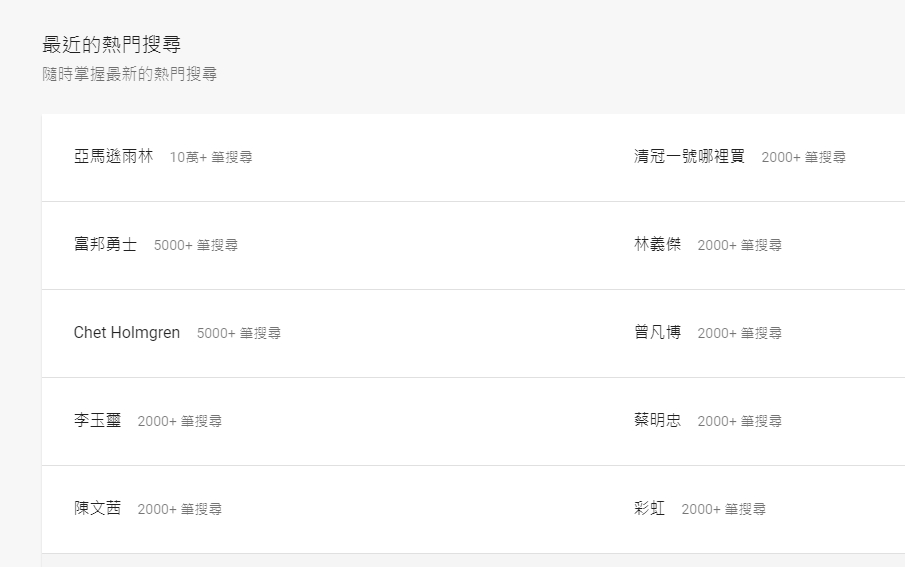Viewport: 905px width, 567px height.
Task: Select the 曾凡博 trending term
Action: point(657,333)
